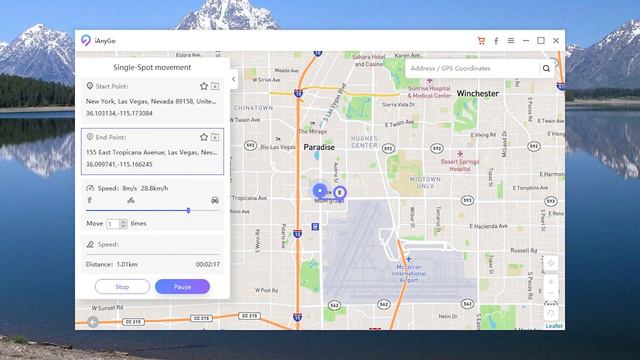Click McCarran International Airport map label
The width and height of the screenshot is (640, 360).
coord(409,273)
